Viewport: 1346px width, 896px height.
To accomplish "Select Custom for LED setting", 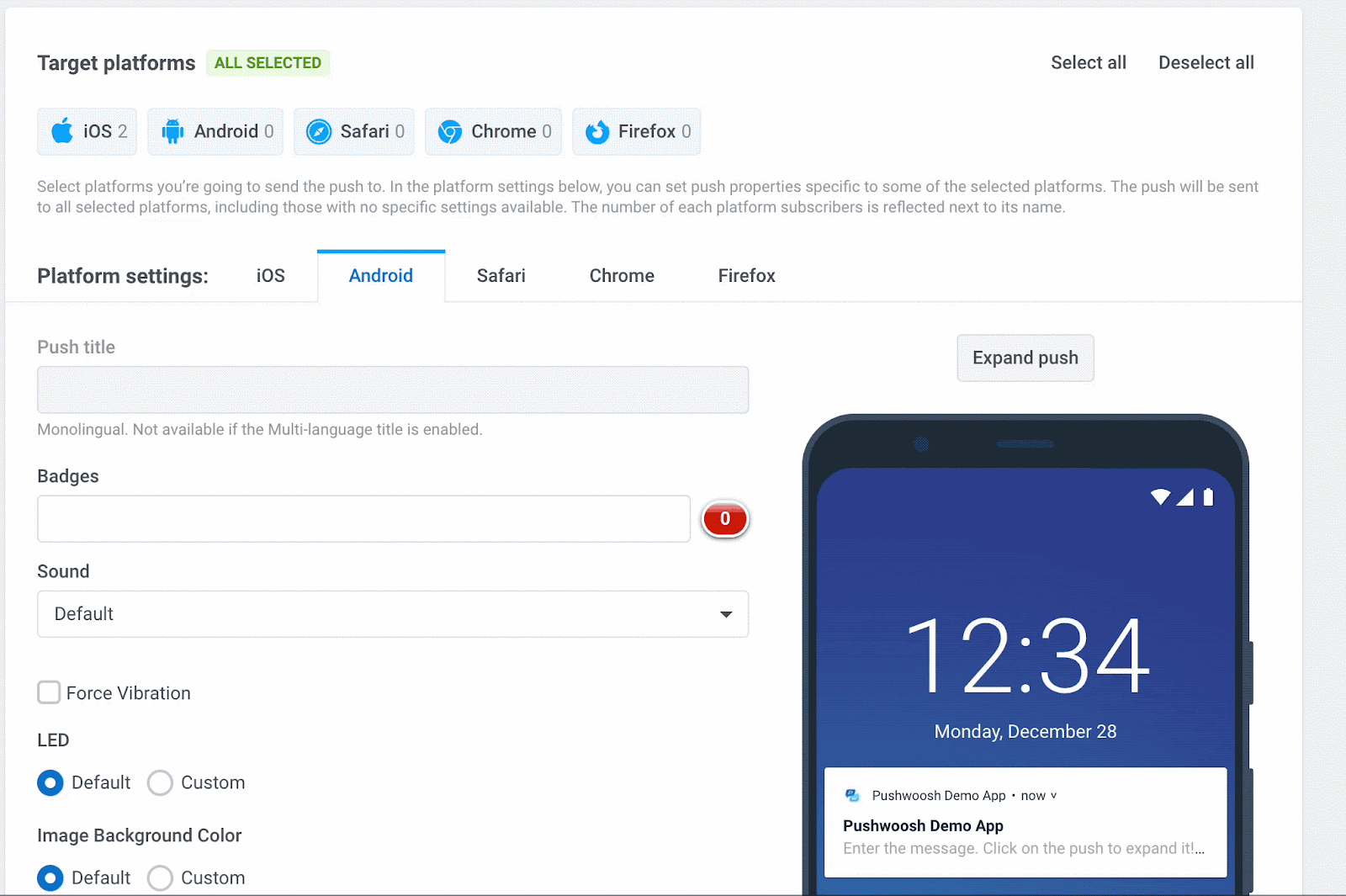I will click(x=160, y=782).
